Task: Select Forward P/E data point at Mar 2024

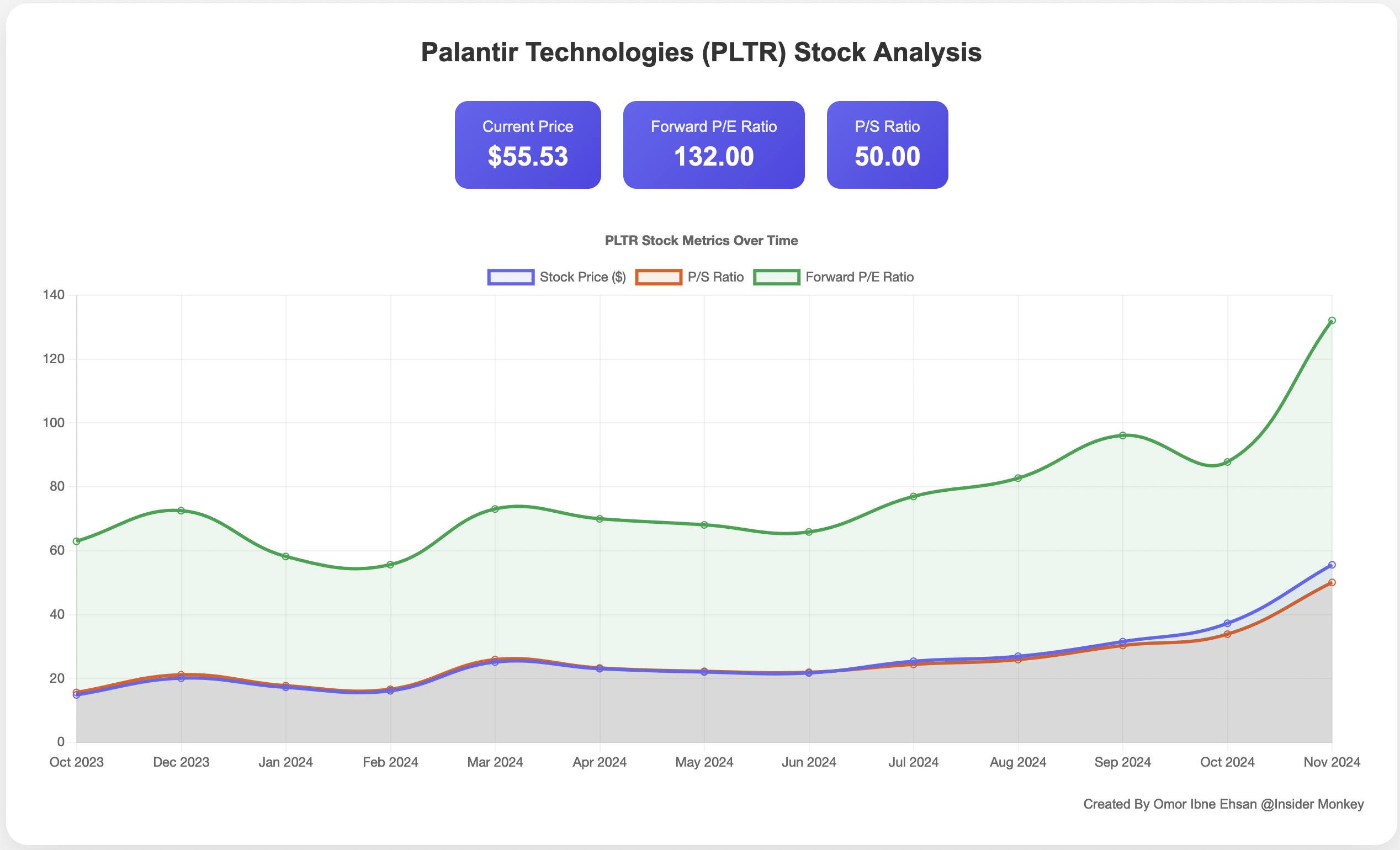Action: 495,508
